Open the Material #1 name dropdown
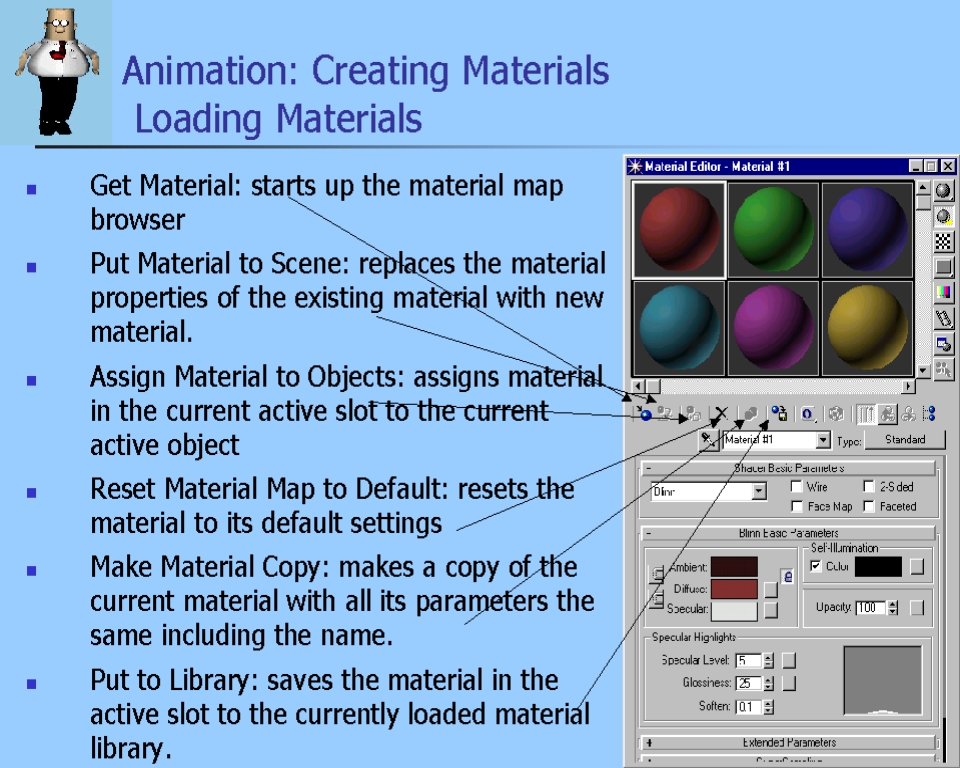Screen dimensions: 960x768 823,440
